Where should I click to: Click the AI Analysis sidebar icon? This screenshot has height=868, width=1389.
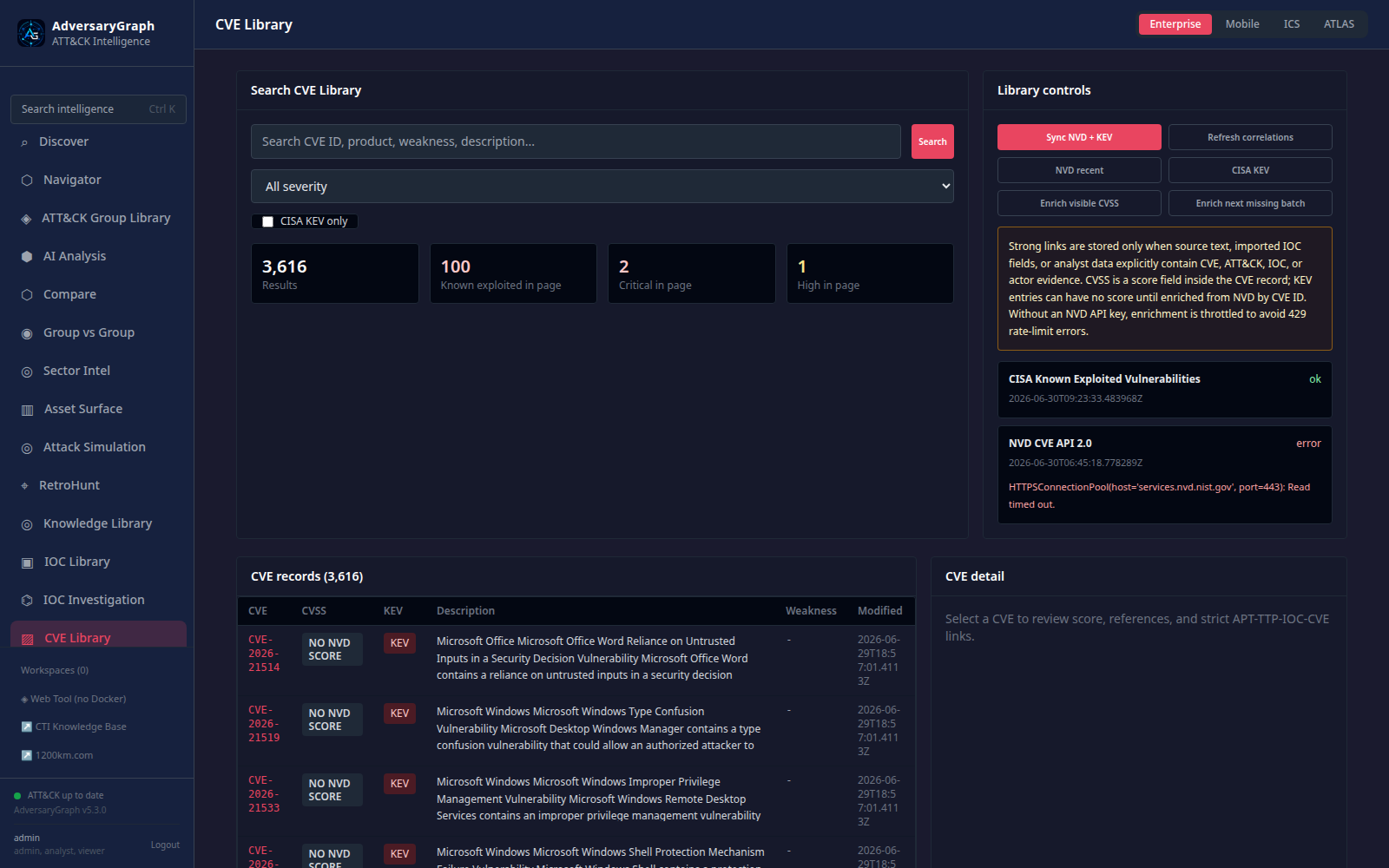27,257
